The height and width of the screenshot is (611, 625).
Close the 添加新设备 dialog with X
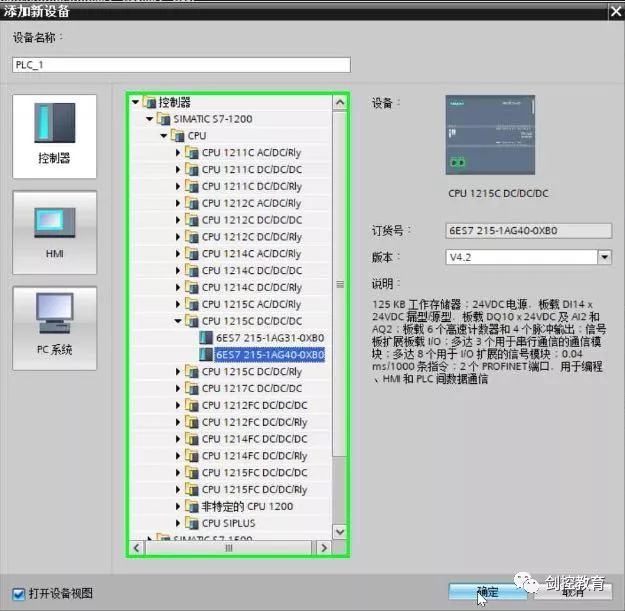coord(616,11)
